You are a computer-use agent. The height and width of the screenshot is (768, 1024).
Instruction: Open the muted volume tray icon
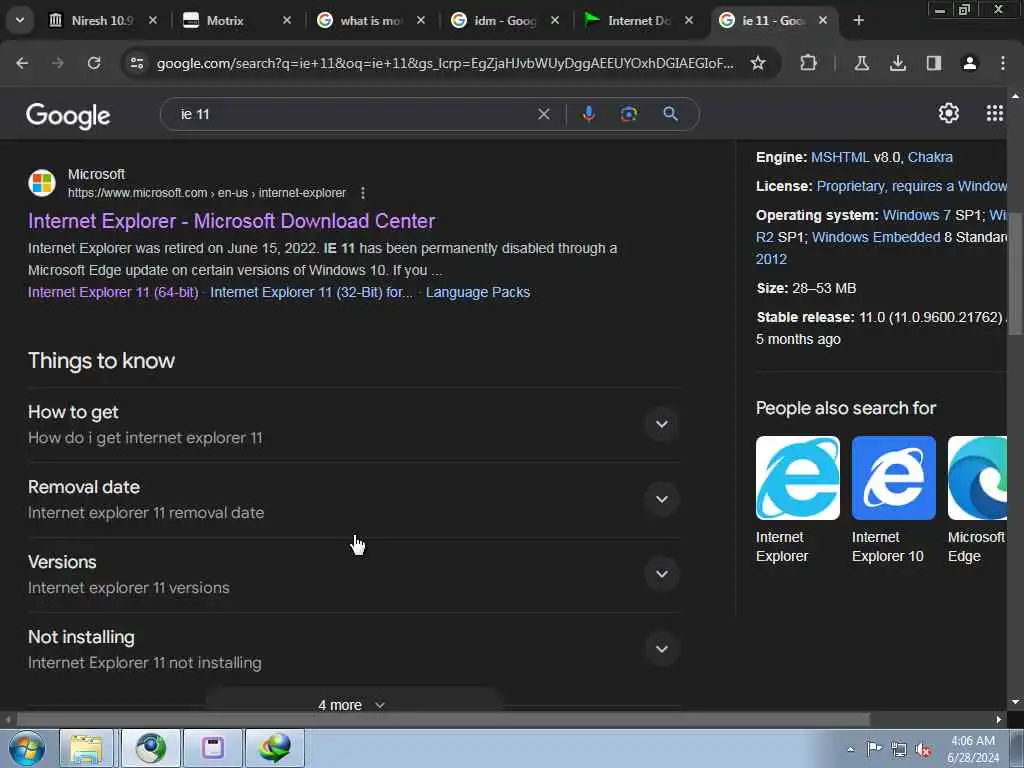[x=923, y=749]
